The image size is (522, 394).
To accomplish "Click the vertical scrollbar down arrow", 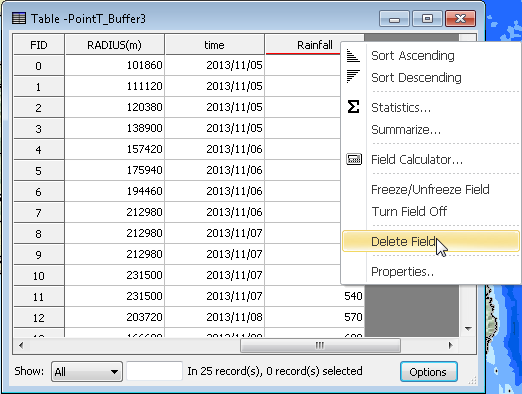I will tap(468, 329).
